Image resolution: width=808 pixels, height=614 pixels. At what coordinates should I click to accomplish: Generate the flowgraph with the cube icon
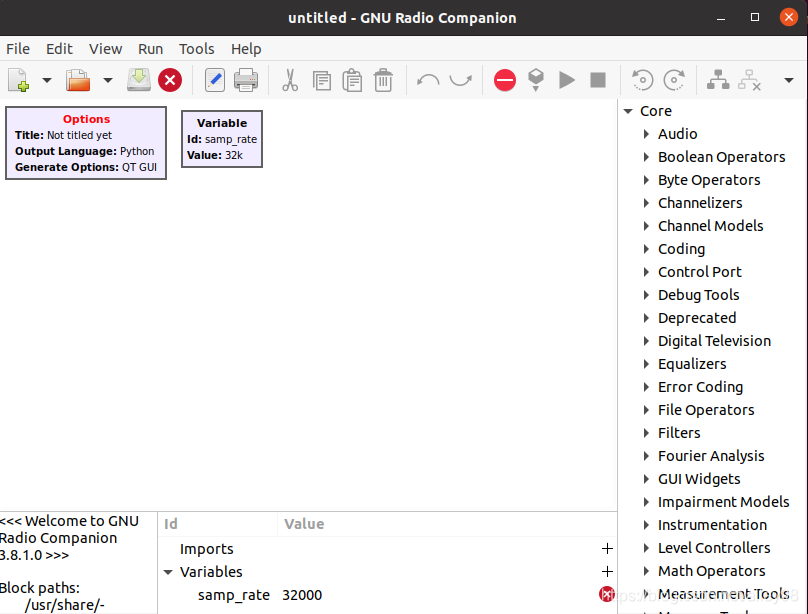click(536, 80)
